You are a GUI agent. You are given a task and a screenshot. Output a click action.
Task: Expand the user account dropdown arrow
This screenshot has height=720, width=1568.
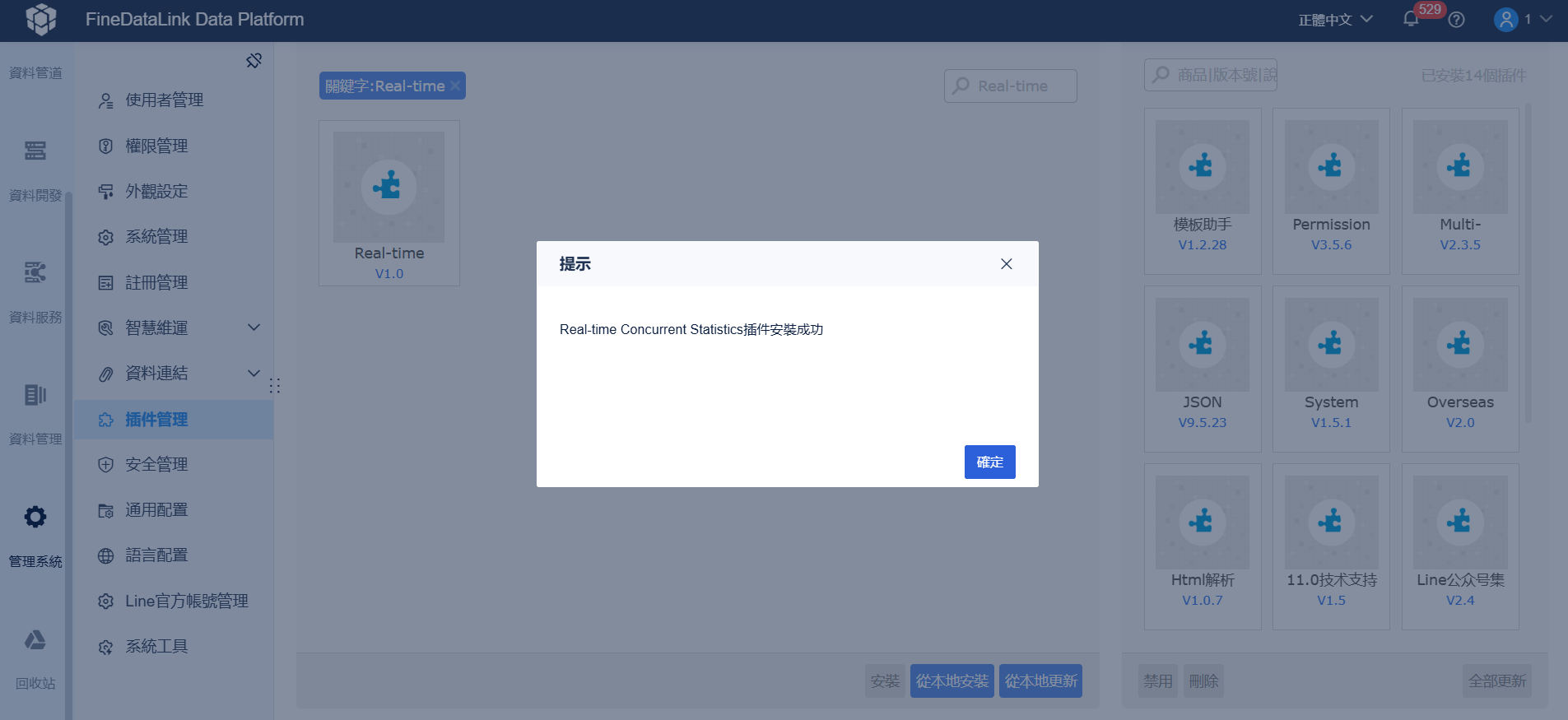[1546, 19]
